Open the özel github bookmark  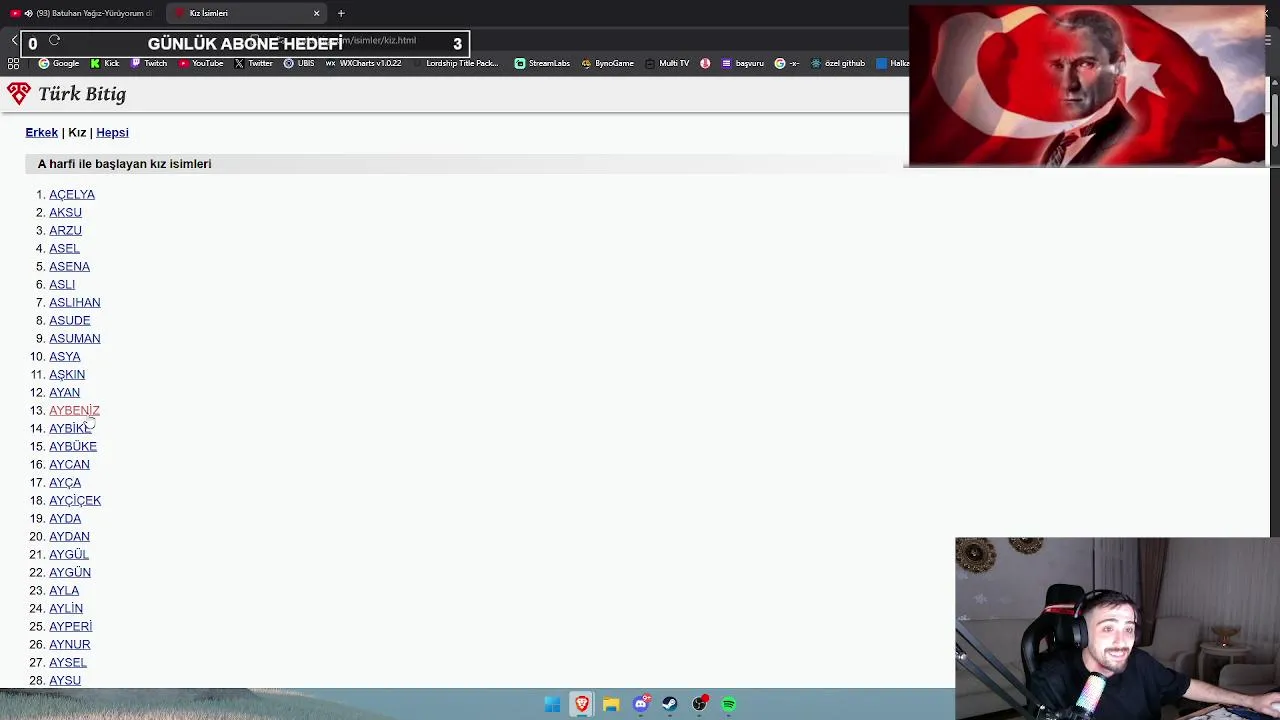click(838, 63)
